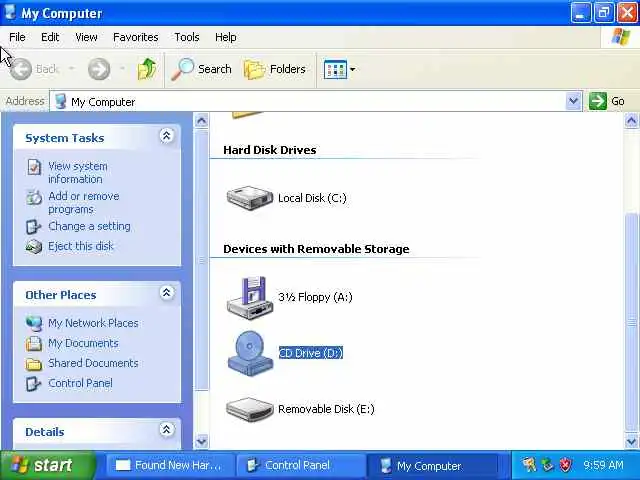Open the View menu
This screenshot has width=640, height=480.
point(86,37)
